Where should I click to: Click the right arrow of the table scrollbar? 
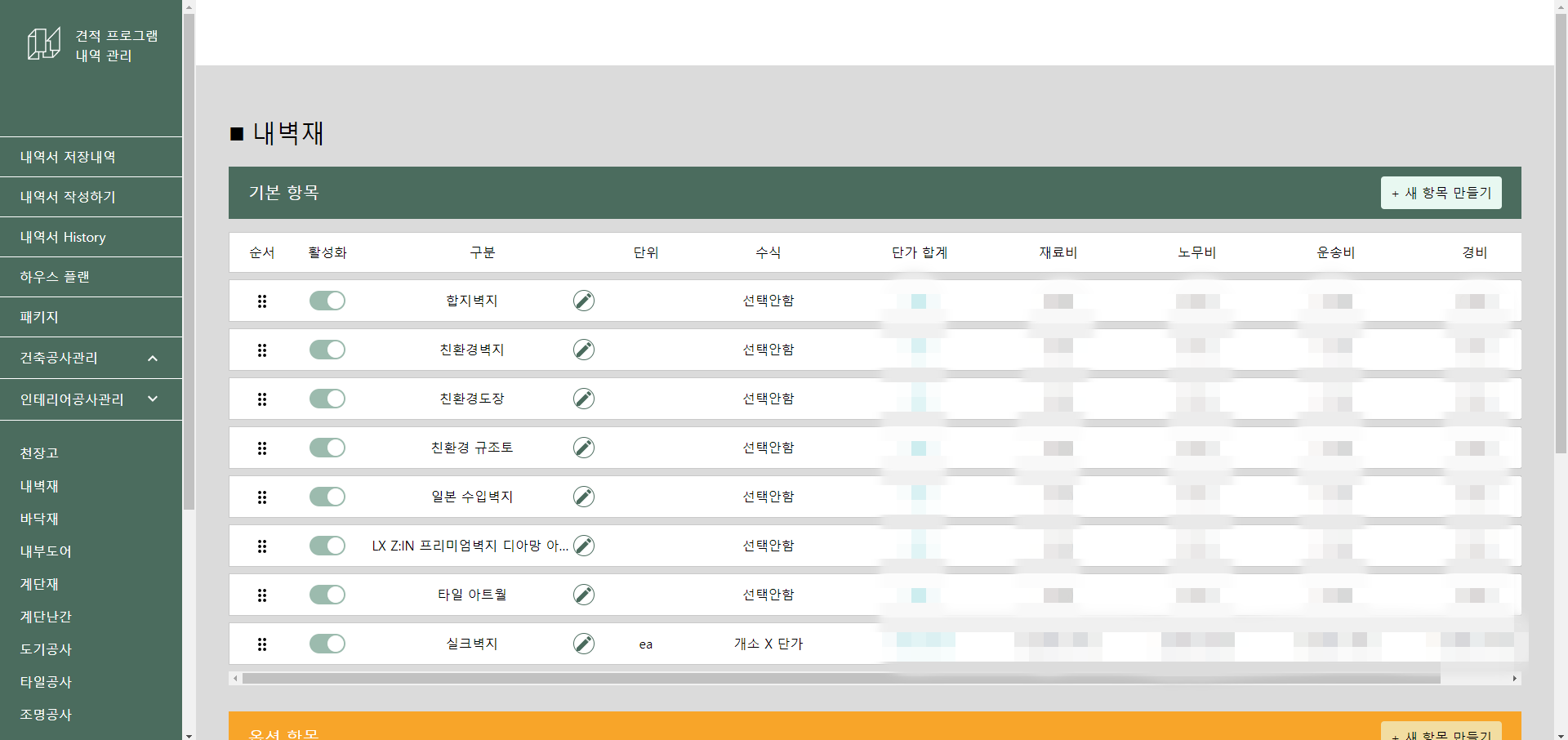pyautogui.click(x=1515, y=678)
